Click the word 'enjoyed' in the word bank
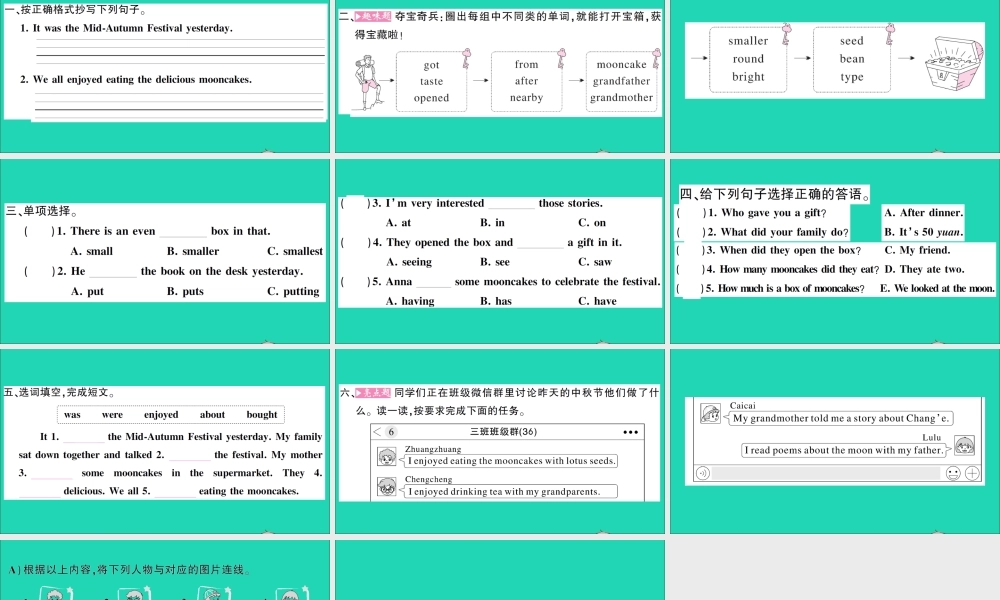The width and height of the screenshot is (1000, 600). pyautogui.click(x=161, y=414)
